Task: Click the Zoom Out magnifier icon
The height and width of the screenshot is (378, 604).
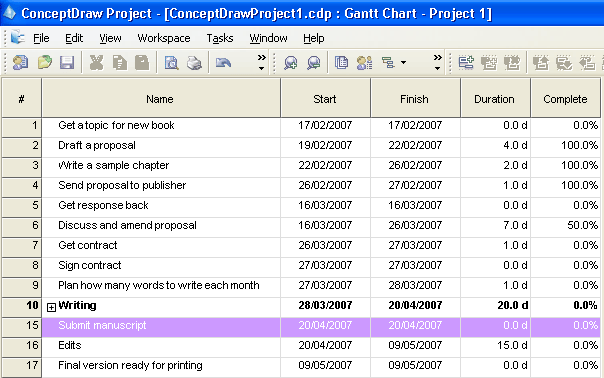Action: (314, 62)
